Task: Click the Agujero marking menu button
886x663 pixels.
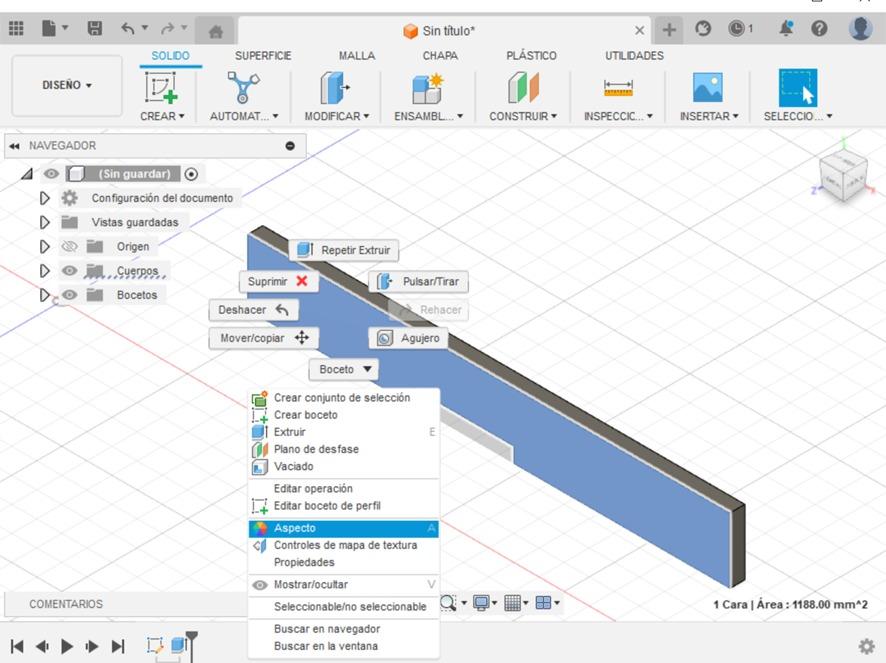Action: pos(409,338)
